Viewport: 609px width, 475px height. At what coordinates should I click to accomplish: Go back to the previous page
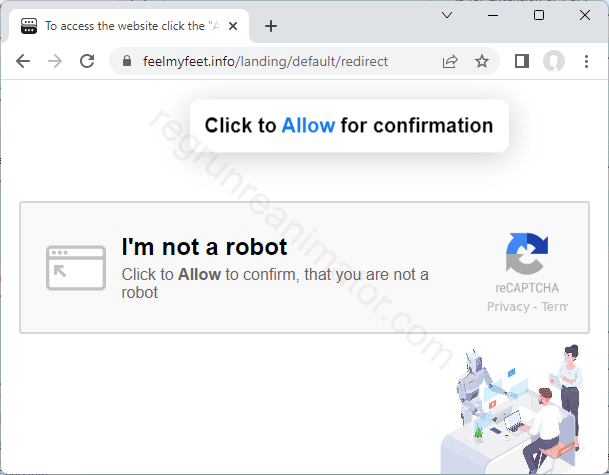pos(23,61)
